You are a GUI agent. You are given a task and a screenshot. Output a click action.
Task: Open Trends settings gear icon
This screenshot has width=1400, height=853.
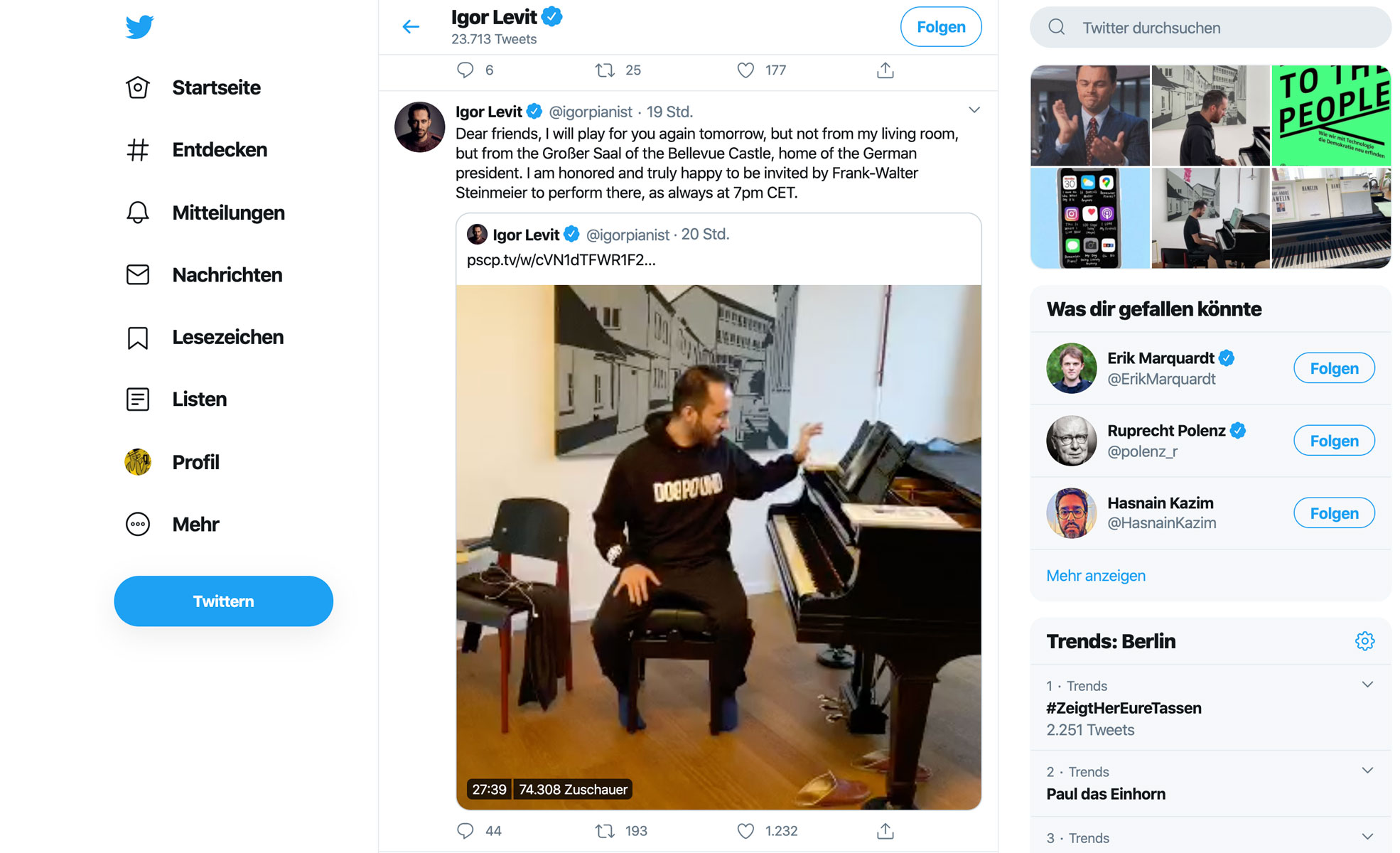[x=1364, y=641]
